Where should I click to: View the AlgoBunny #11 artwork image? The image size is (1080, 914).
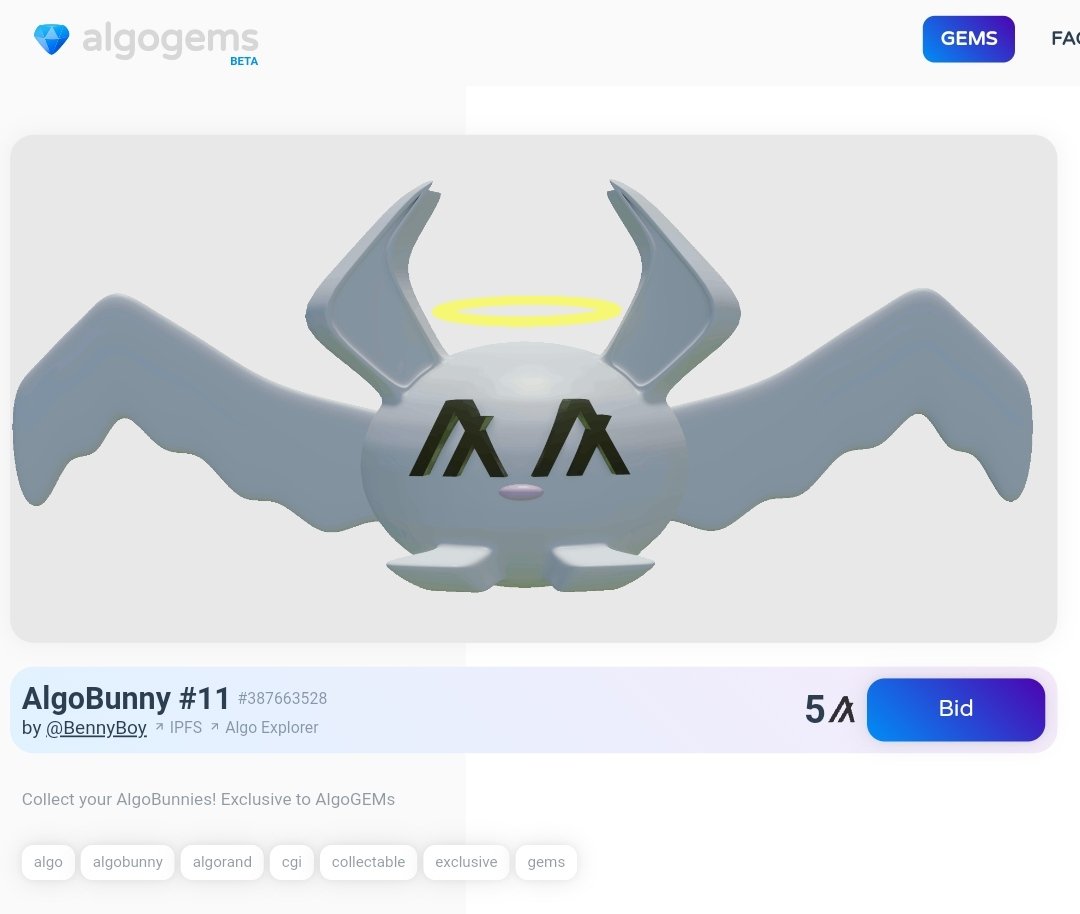534,388
